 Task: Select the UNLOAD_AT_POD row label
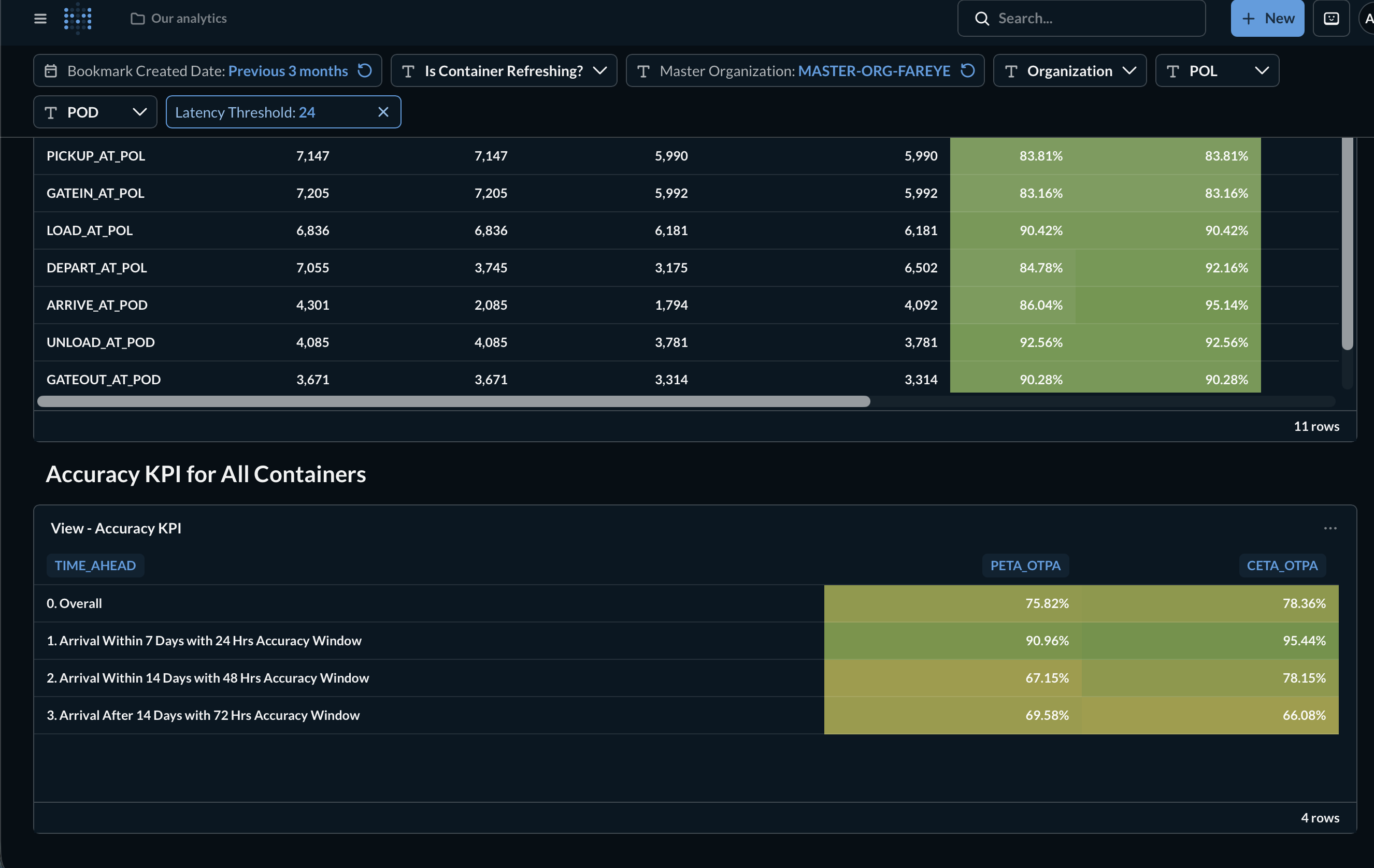tap(101, 342)
